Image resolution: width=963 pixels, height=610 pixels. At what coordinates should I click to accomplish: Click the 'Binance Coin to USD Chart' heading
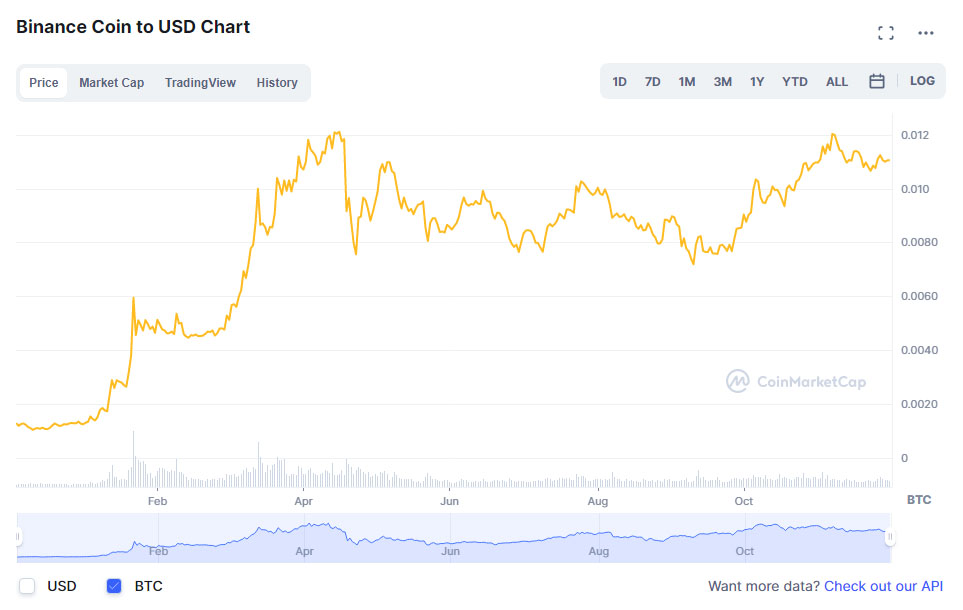click(133, 27)
